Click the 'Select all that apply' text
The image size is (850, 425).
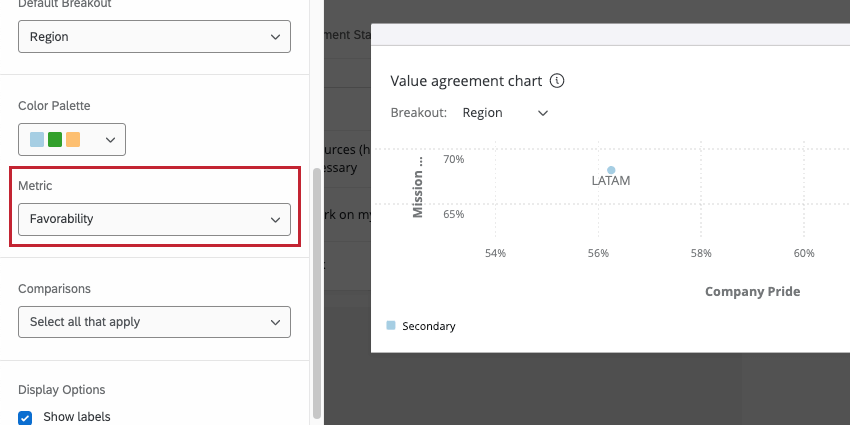(85, 322)
